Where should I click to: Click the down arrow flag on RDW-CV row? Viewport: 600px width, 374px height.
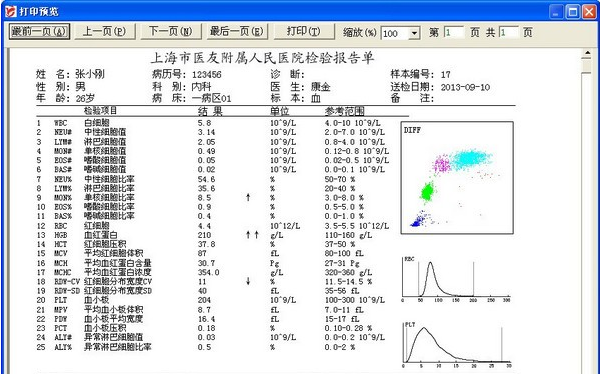pos(248,282)
